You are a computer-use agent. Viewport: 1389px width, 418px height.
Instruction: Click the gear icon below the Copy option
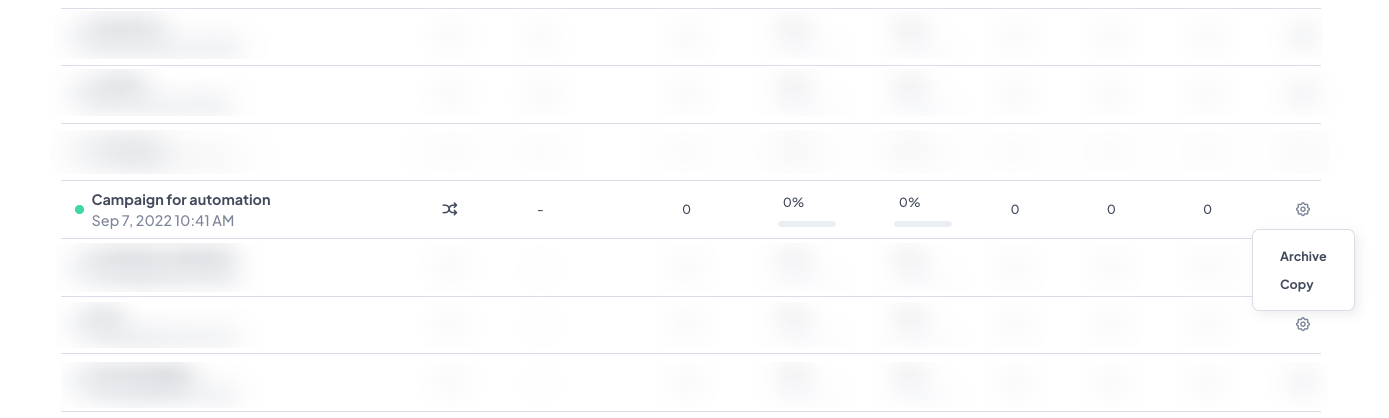coord(1302,324)
